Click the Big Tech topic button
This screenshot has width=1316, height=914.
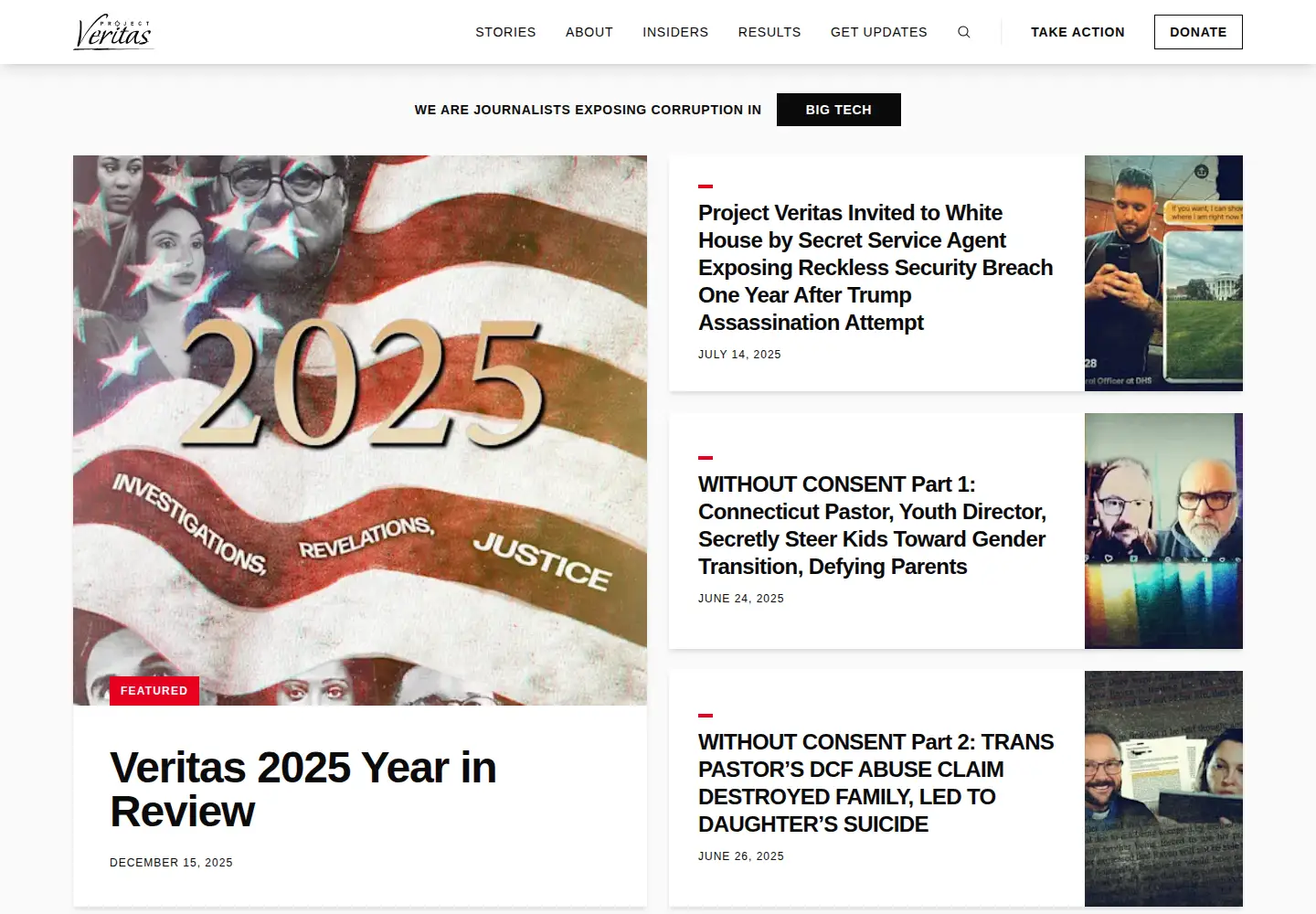coord(839,110)
